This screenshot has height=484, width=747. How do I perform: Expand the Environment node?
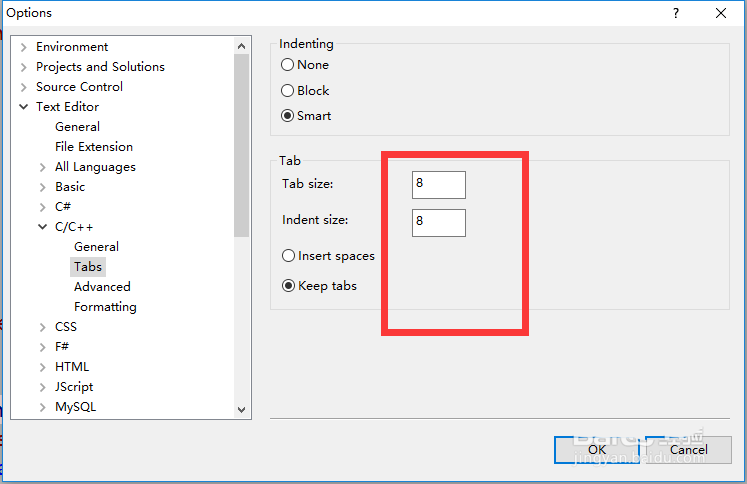(23, 47)
